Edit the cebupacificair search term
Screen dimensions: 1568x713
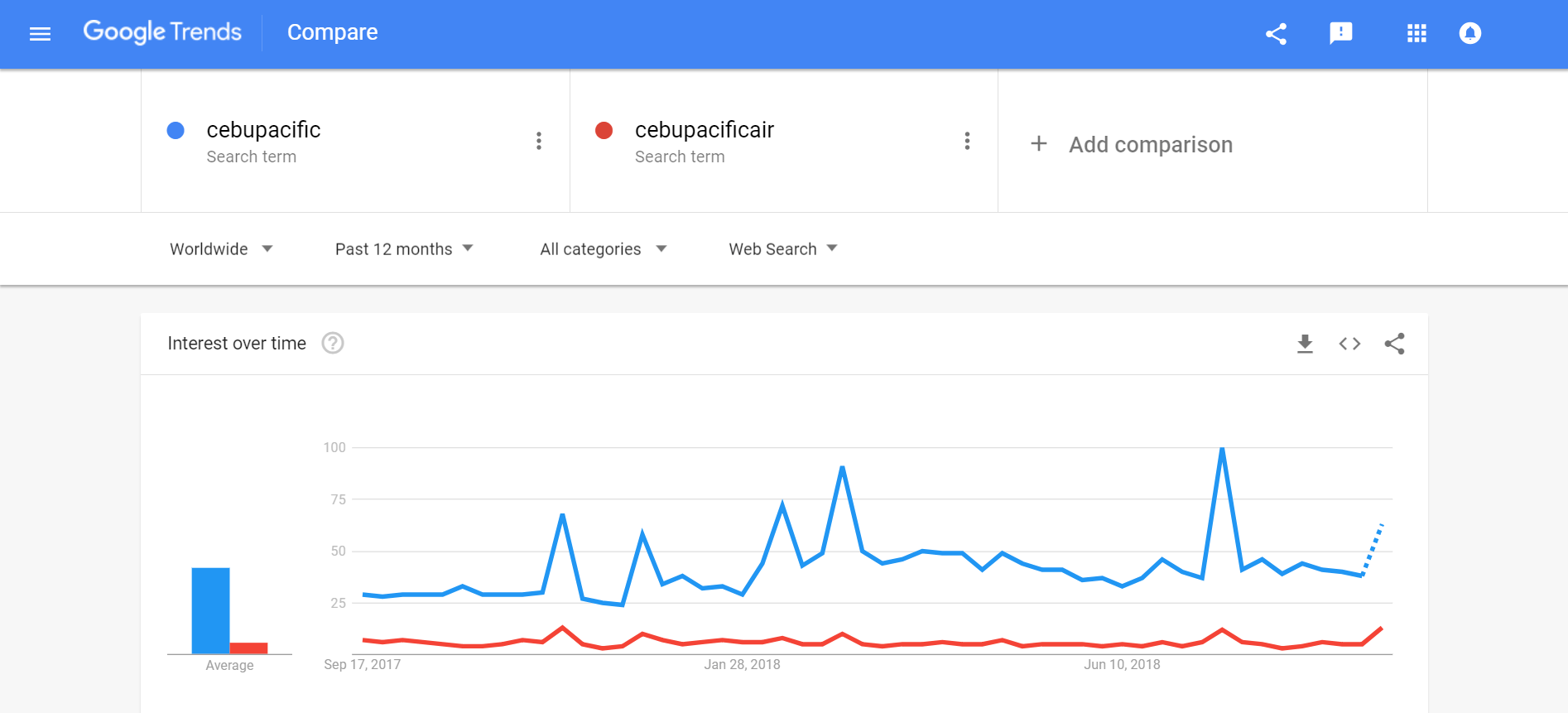(705, 130)
